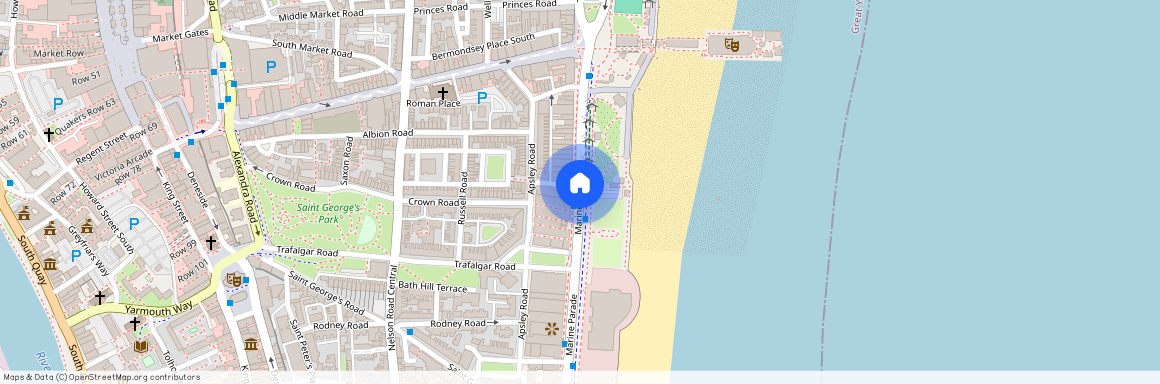Click the Roman Place label

[x=434, y=104]
